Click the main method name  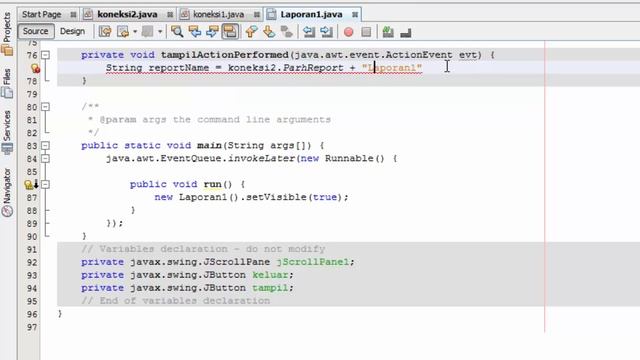point(209,145)
